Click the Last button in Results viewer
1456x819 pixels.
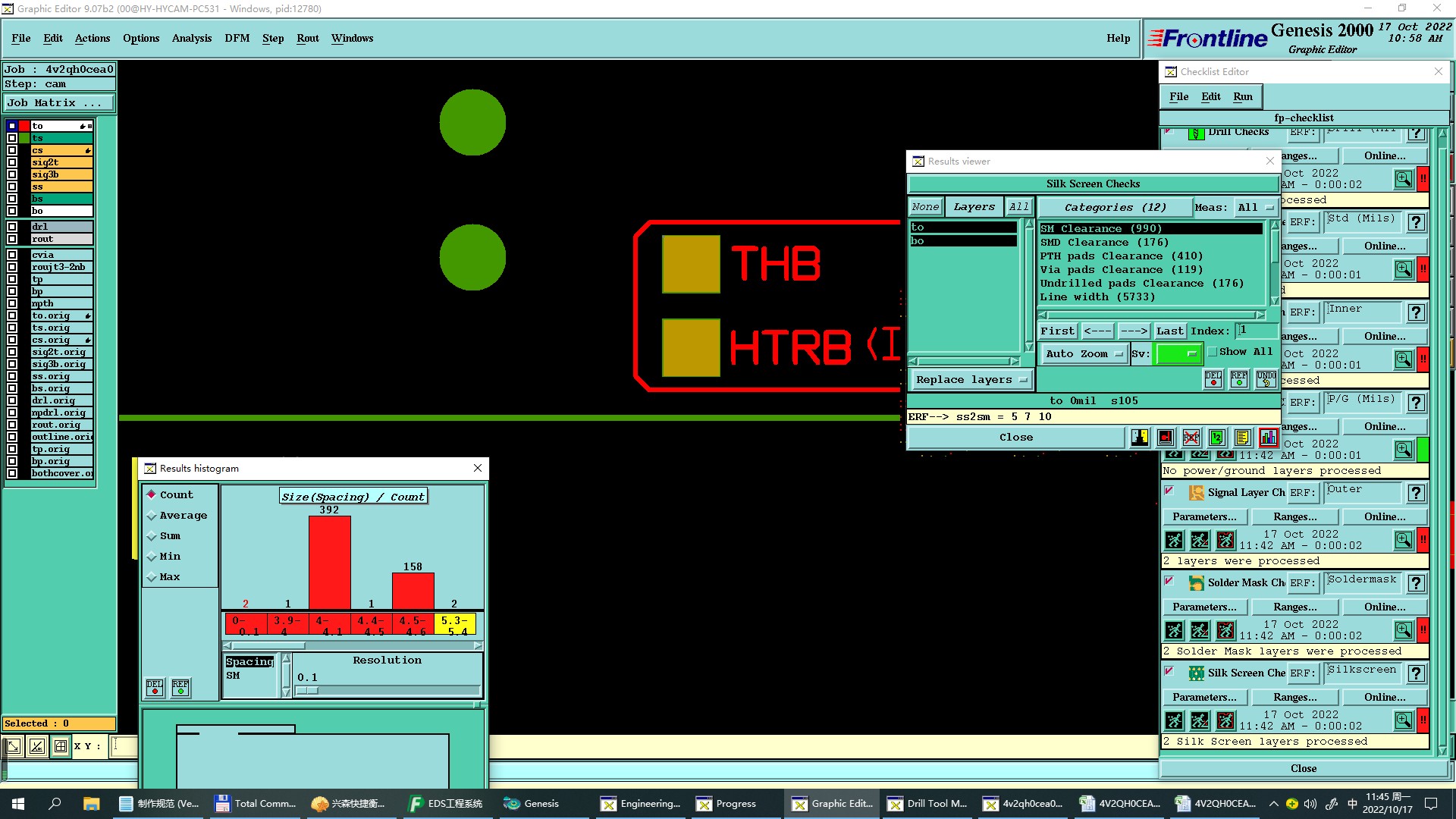coord(1169,331)
